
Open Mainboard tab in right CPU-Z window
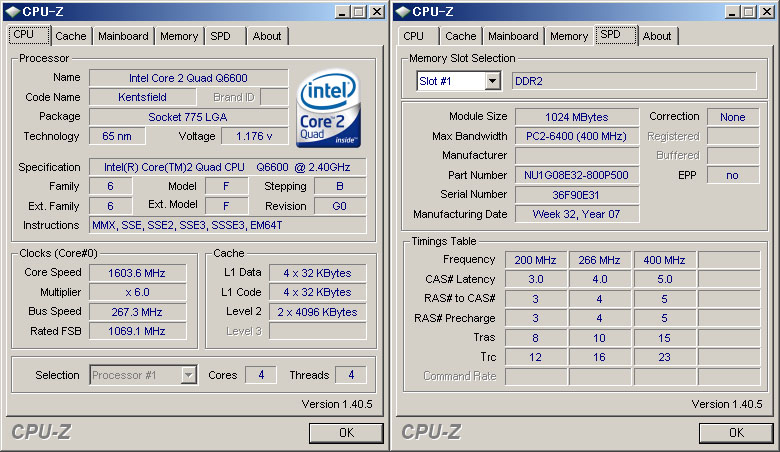coord(513,36)
